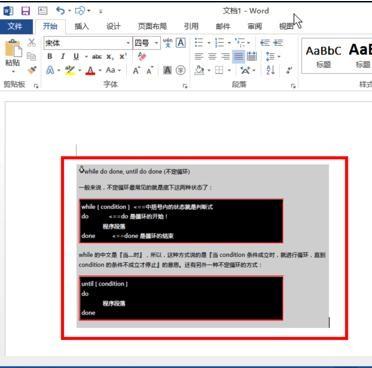Toggle superscript formatting
372x368 pixels.
point(123,57)
